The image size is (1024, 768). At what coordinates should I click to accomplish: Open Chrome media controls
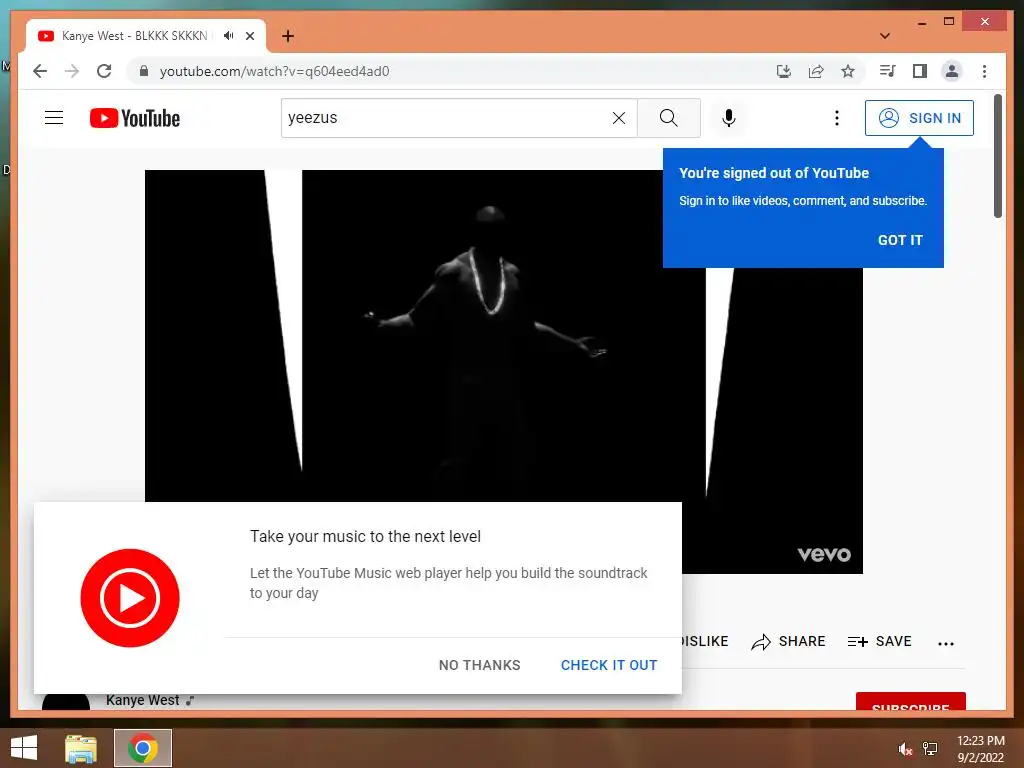(x=888, y=71)
